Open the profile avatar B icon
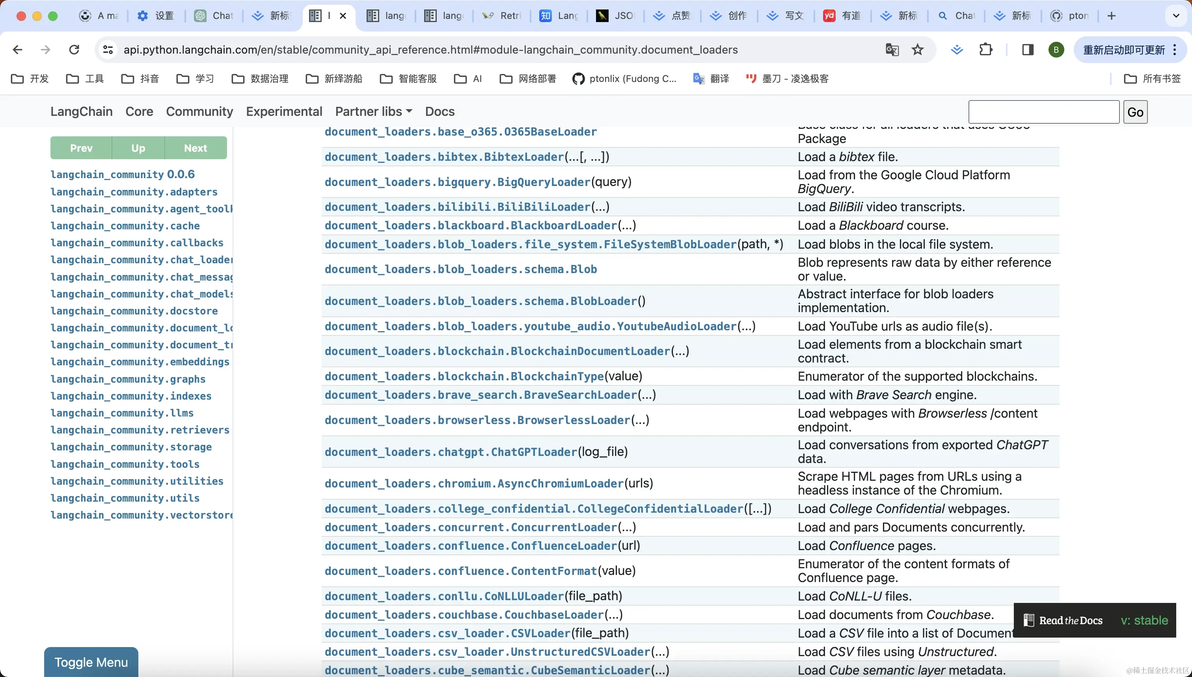 click(x=1056, y=49)
